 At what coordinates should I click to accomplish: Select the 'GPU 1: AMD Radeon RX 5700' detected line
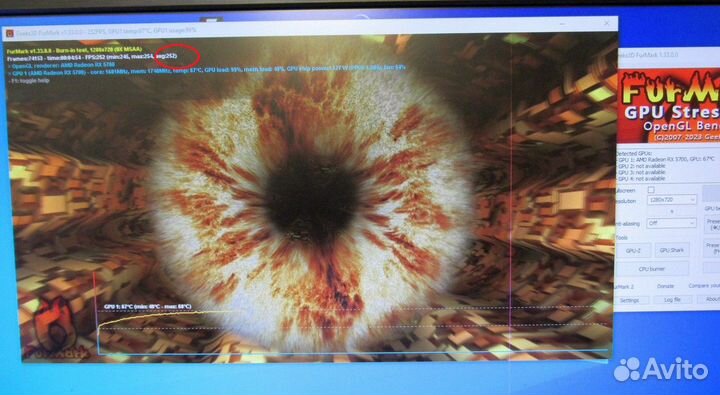tap(666, 159)
